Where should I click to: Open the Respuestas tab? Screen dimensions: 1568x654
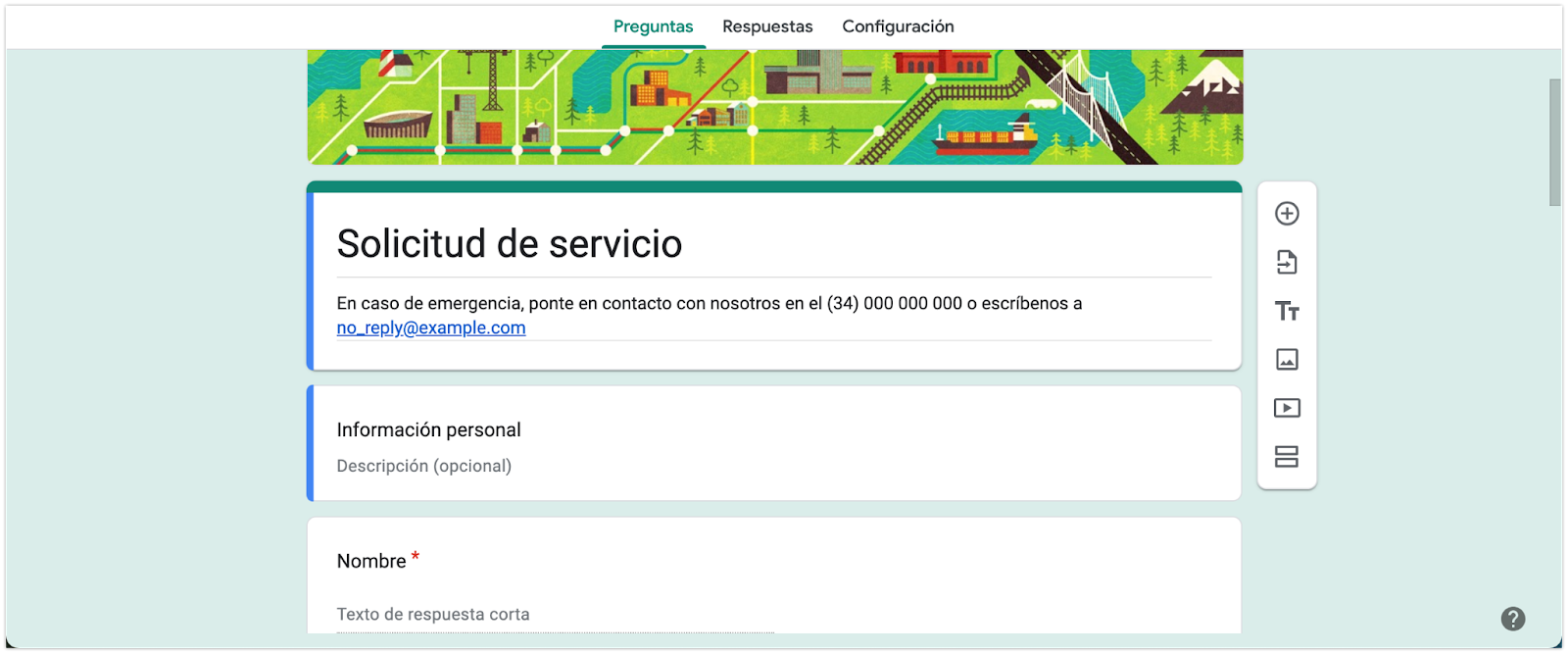pos(767,26)
